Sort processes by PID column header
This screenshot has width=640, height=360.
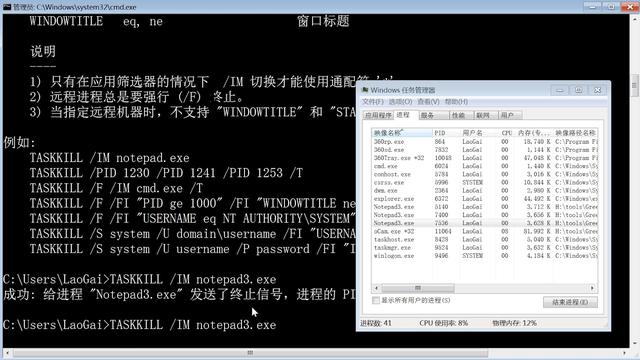pyautogui.click(x=446, y=133)
